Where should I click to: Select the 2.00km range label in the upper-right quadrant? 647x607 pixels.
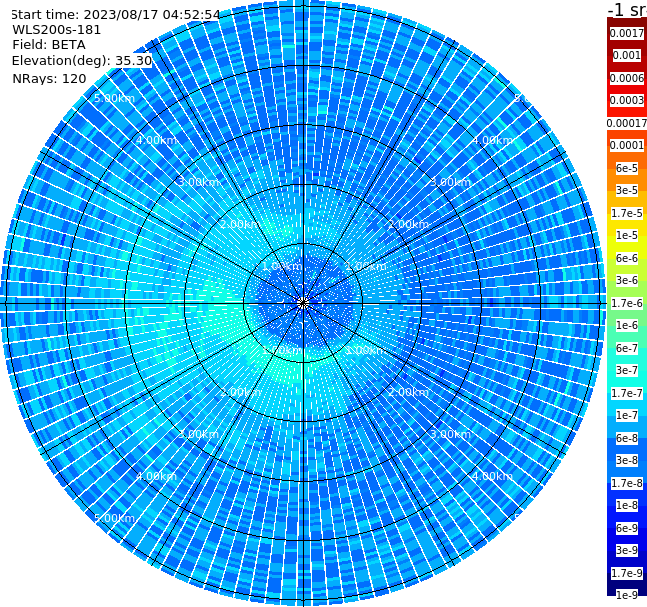(408, 224)
